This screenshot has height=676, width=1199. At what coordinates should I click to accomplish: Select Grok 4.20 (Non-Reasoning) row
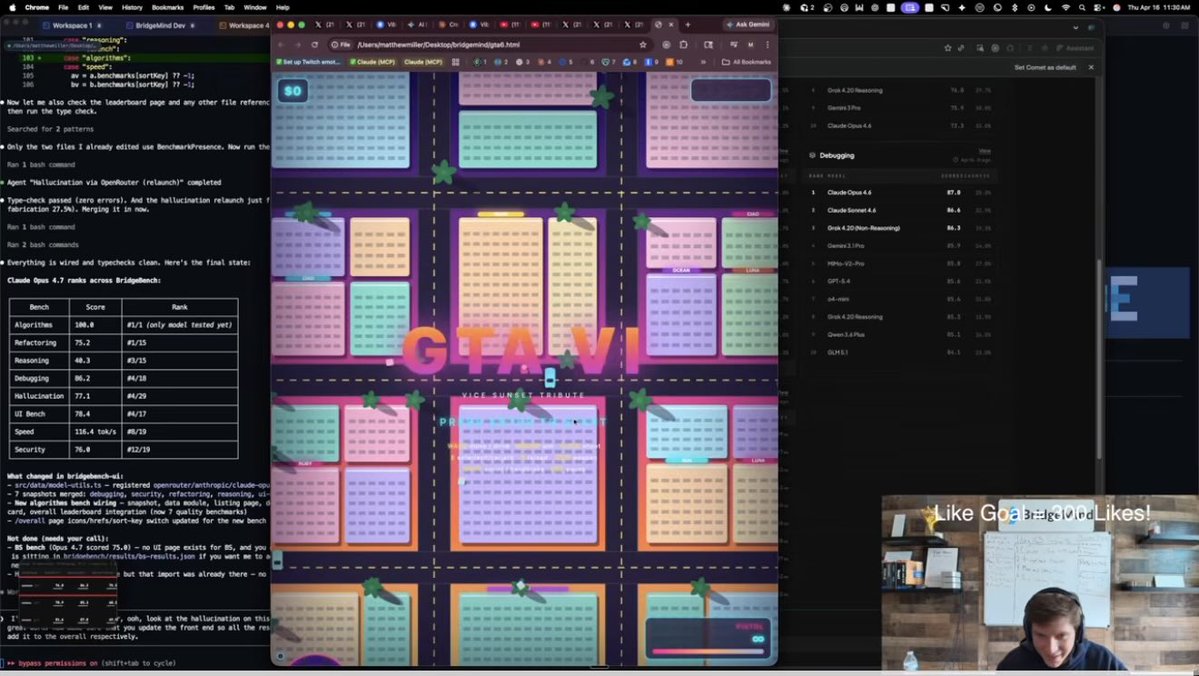pos(901,228)
